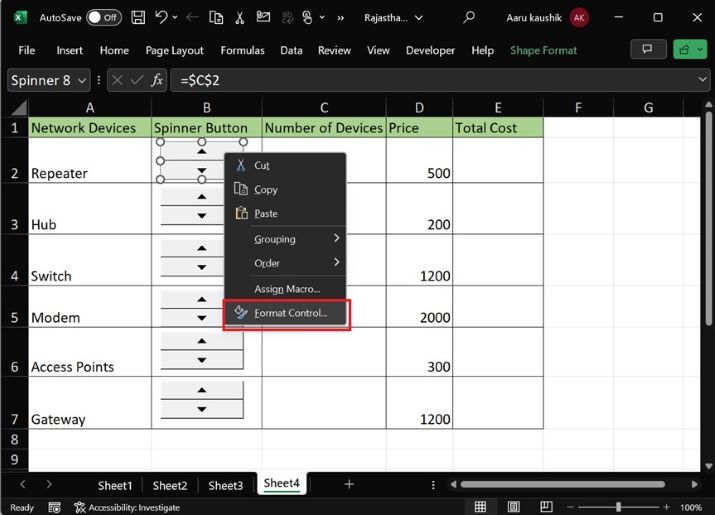
Task: Open the Shape Format ribbon tab
Action: 543,50
